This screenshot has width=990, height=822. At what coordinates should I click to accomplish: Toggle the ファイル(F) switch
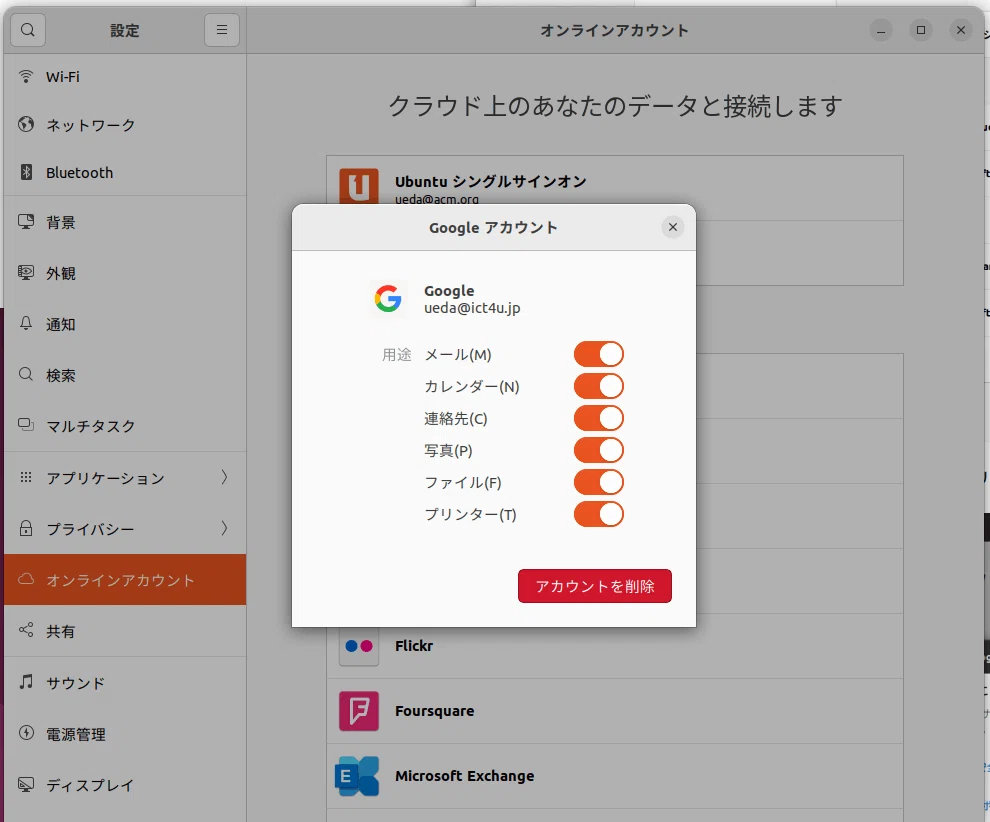[x=599, y=482]
